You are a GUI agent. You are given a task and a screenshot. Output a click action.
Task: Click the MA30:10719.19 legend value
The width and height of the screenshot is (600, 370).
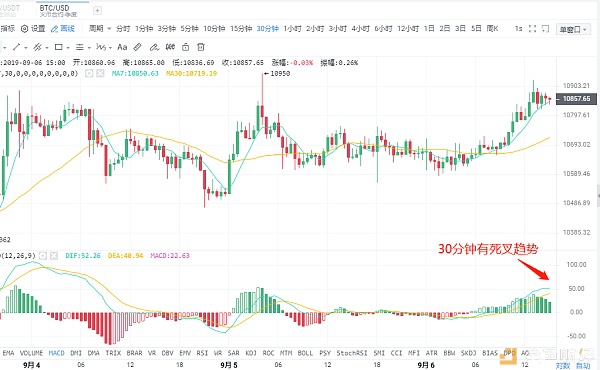point(191,73)
